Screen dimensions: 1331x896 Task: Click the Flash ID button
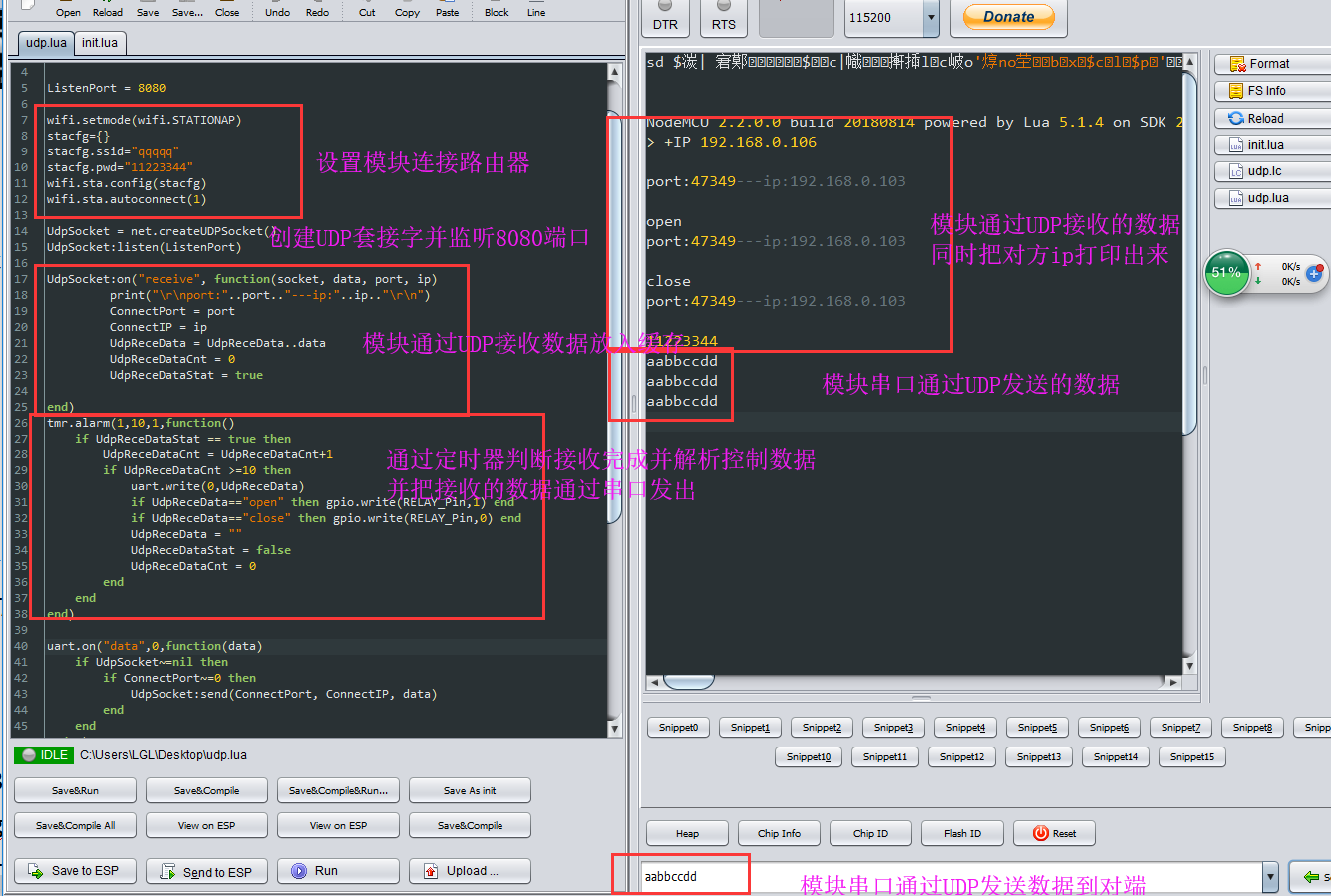pyautogui.click(x=962, y=833)
